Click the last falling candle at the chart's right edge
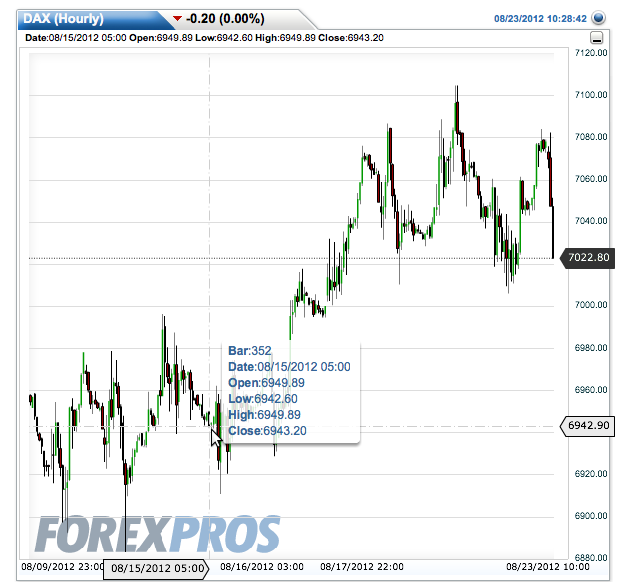 tap(553, 232)
